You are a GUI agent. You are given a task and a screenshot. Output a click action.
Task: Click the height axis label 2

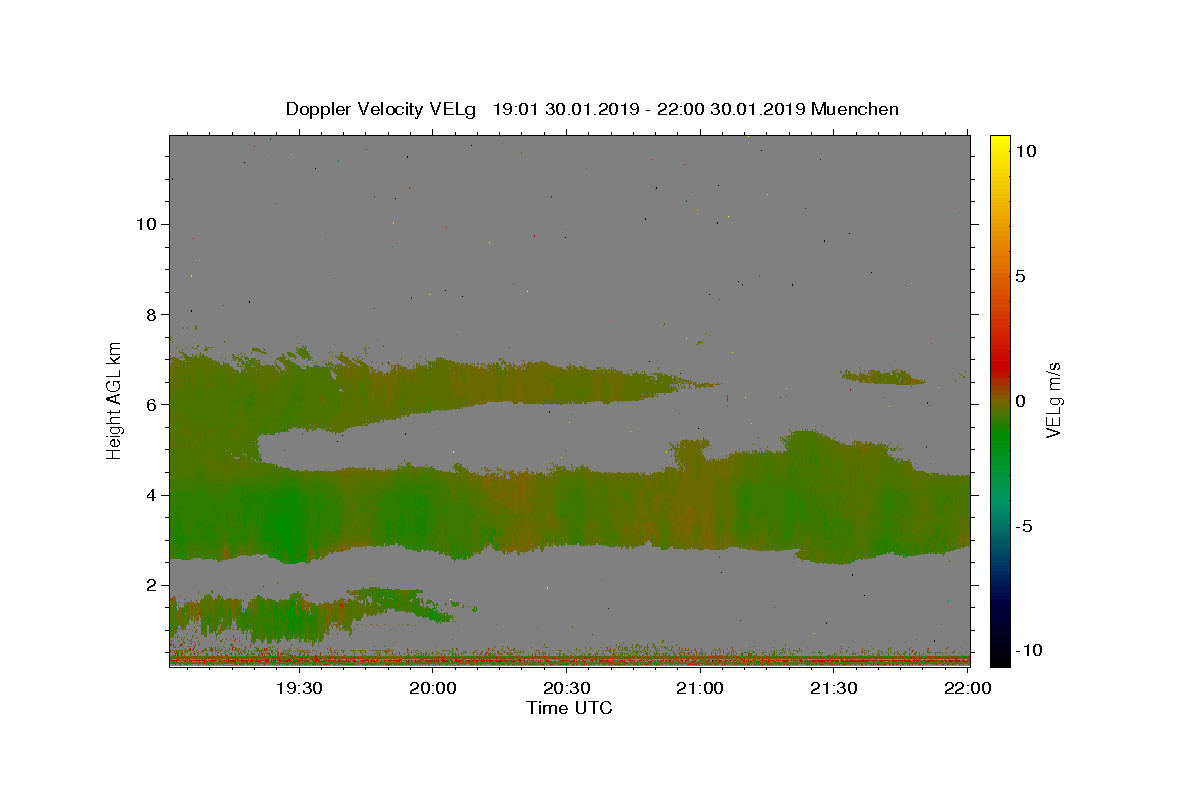point(152,585)
